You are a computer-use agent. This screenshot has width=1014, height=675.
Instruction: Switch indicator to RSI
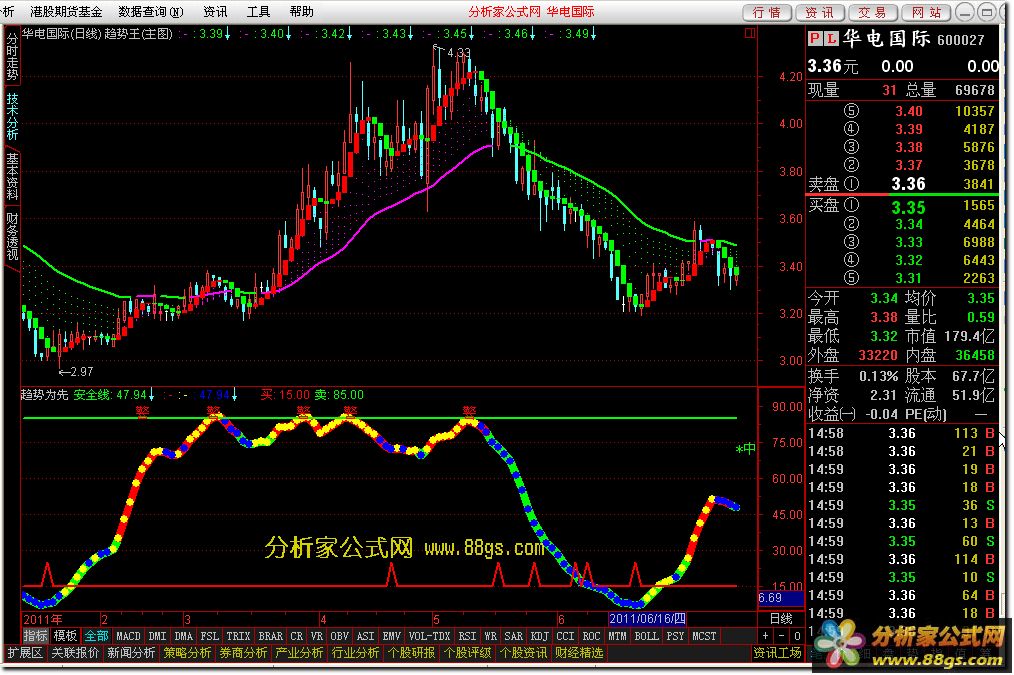[467, 636]
